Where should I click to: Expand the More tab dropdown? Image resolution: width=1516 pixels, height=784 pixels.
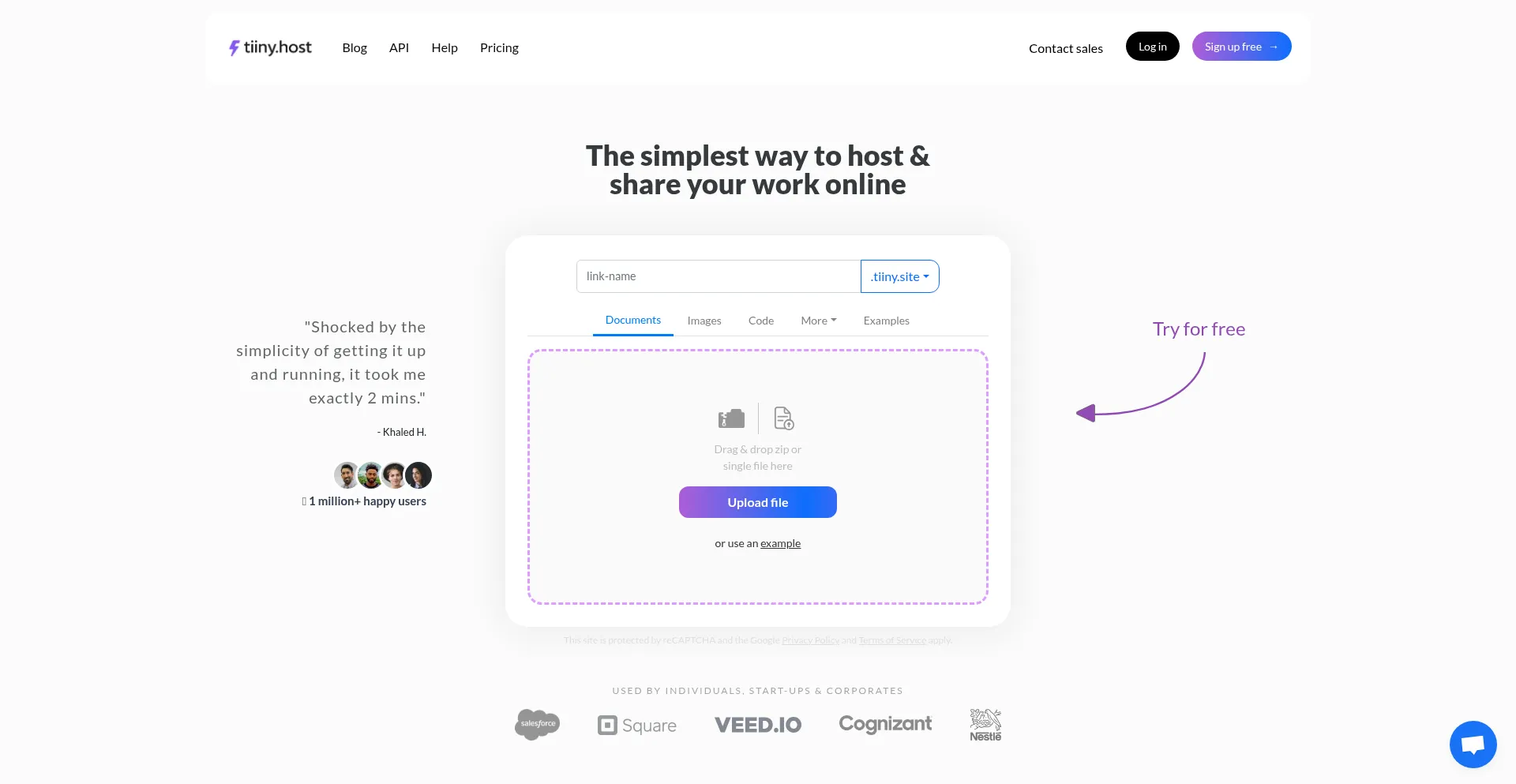point(819,321)
